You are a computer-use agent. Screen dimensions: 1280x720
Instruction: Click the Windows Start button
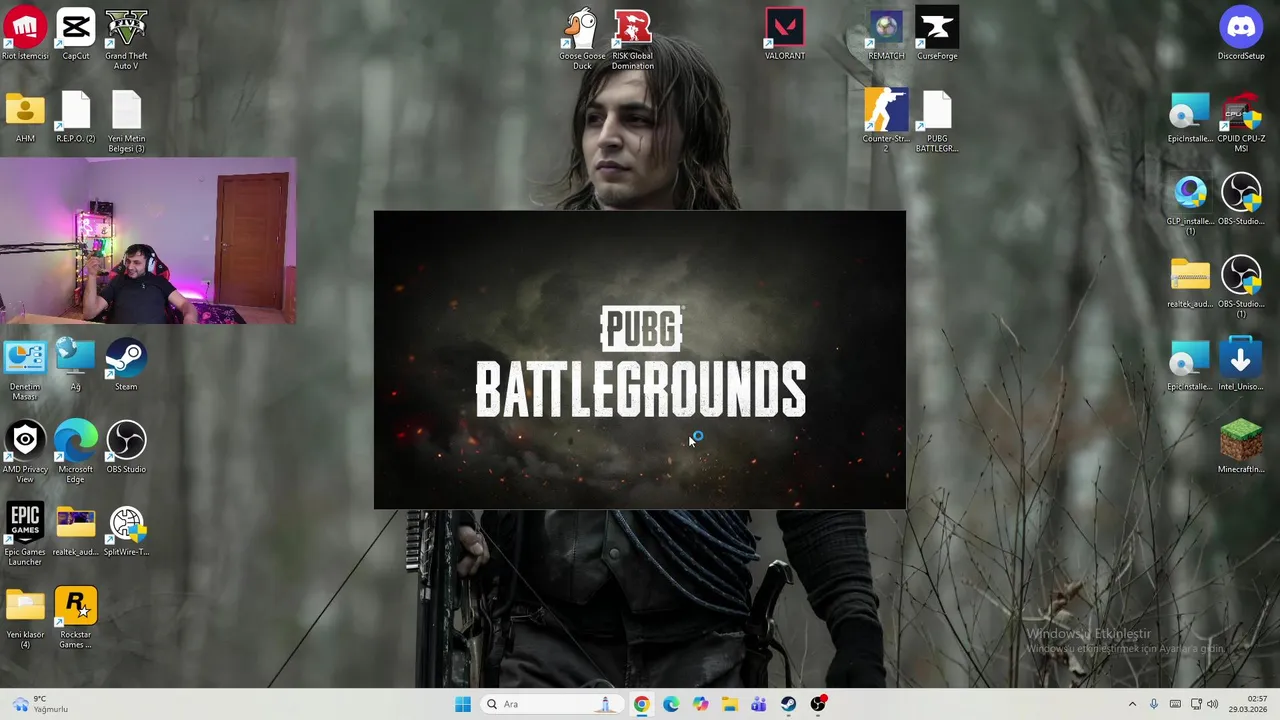463,704
